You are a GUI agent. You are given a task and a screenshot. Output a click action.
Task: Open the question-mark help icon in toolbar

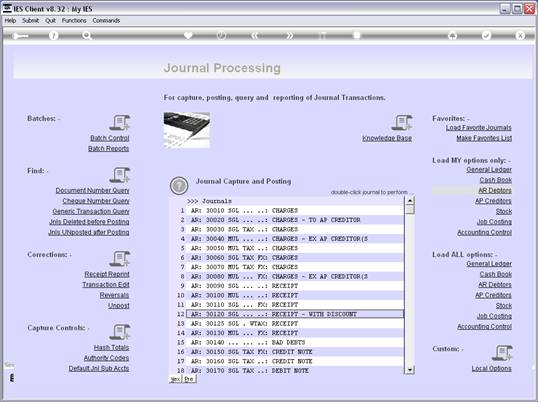click(54, 36)
